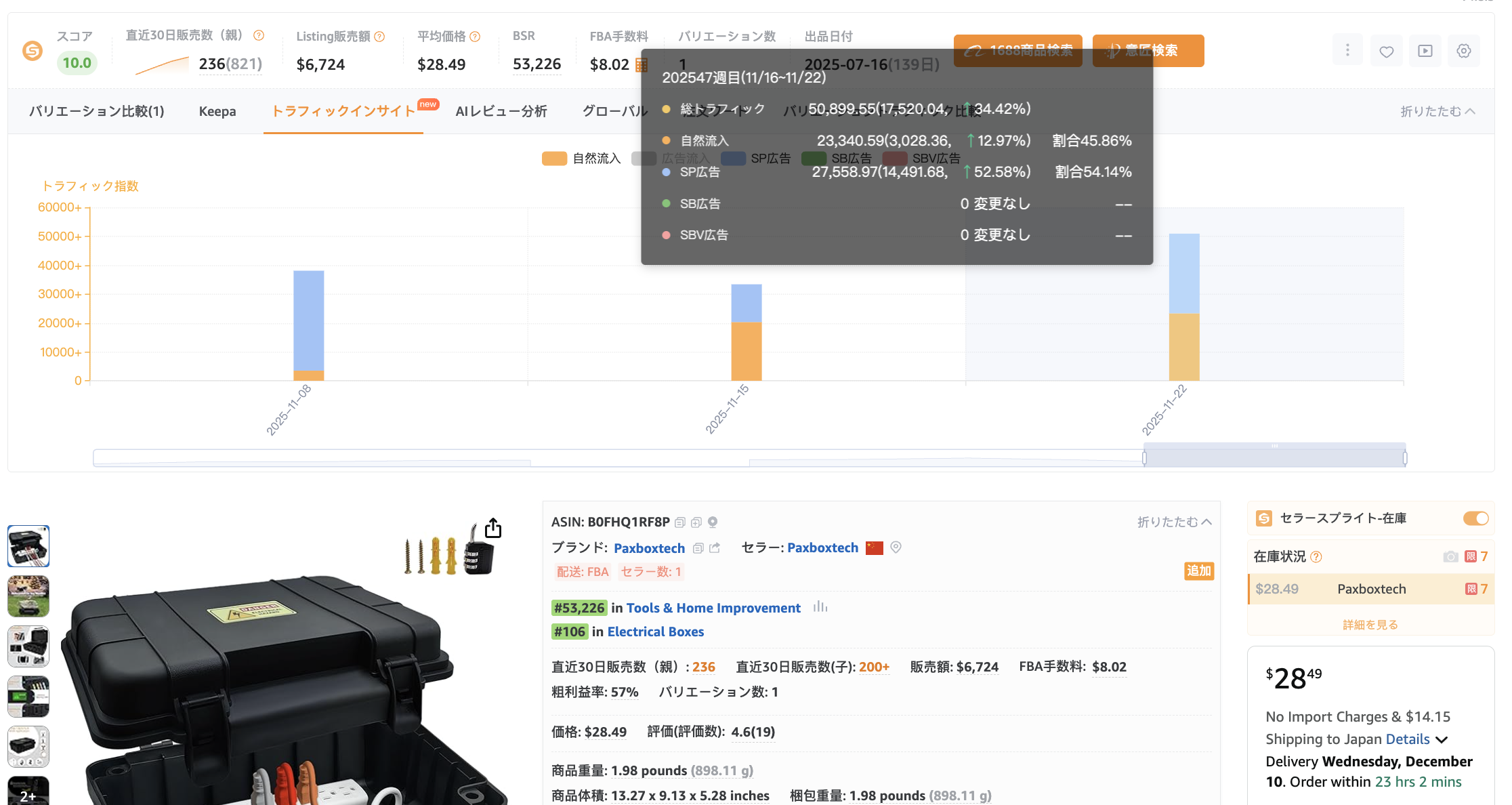Expand 詳細を見る in the stock panel
The image size is (1512, 805).
pyautogui.click(x=1370, y=623)
